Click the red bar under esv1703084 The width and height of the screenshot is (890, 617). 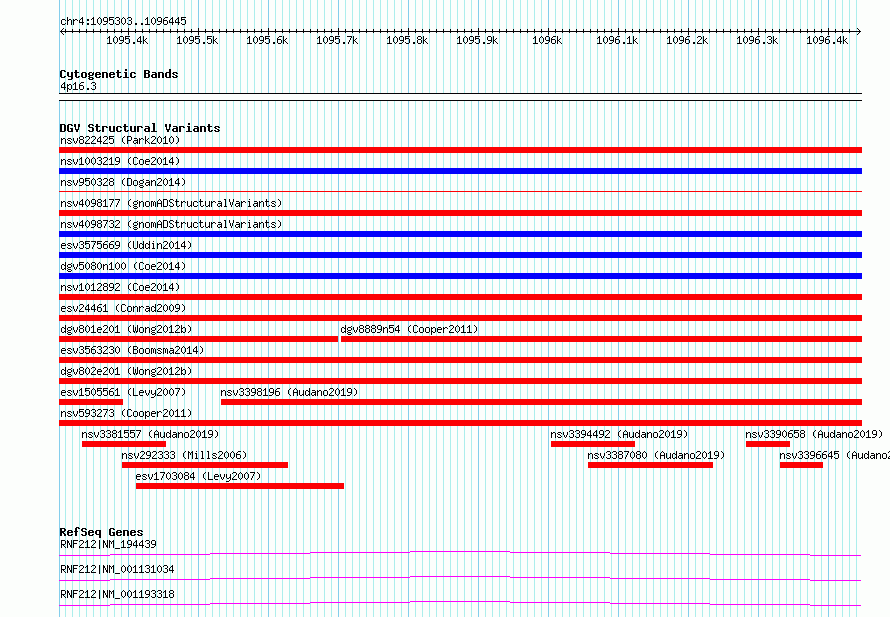[x=240, y=486]
